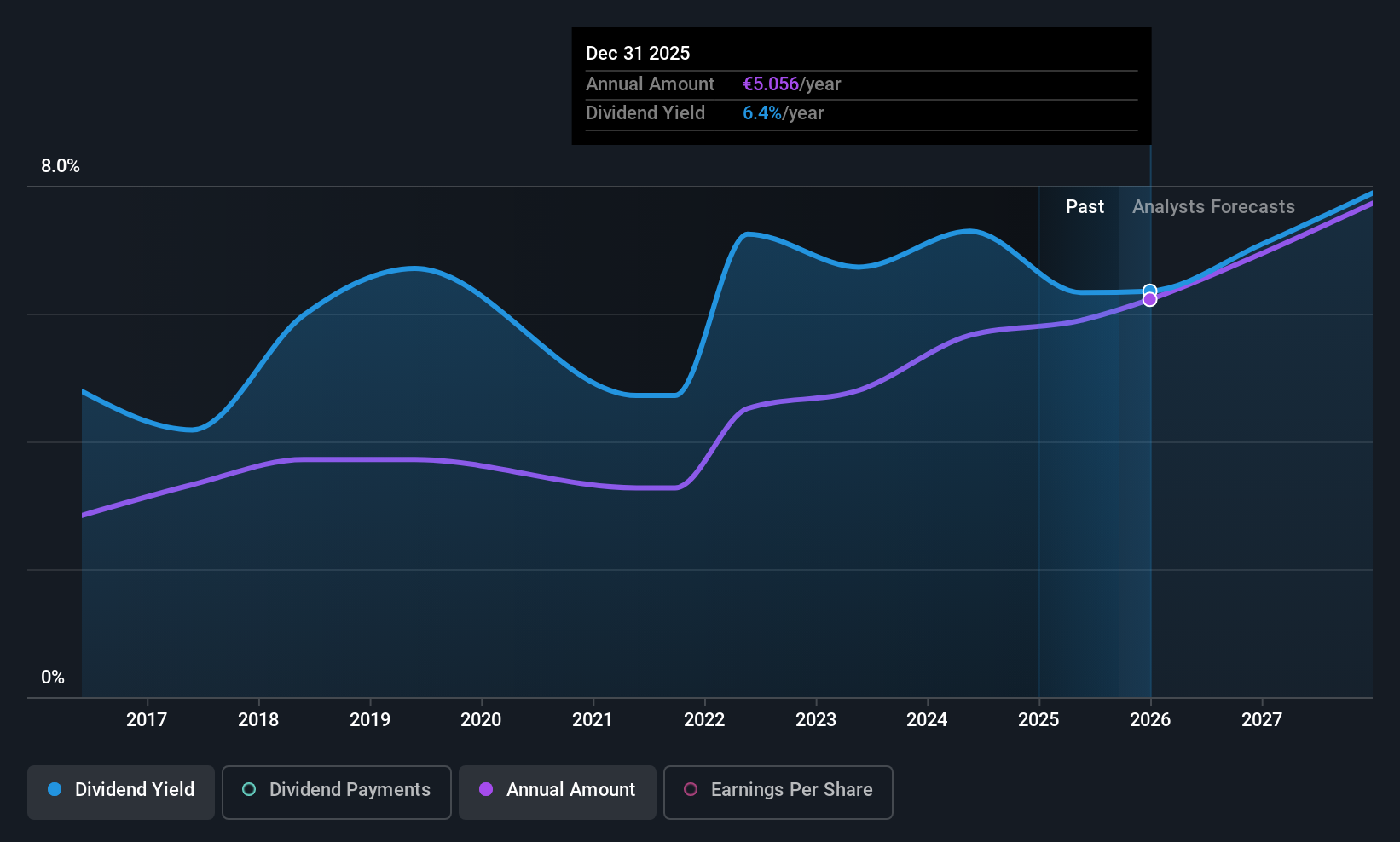Click the 2023 x-axis year label
This screenshot has height=842, width=1400.
click(816, 719)
